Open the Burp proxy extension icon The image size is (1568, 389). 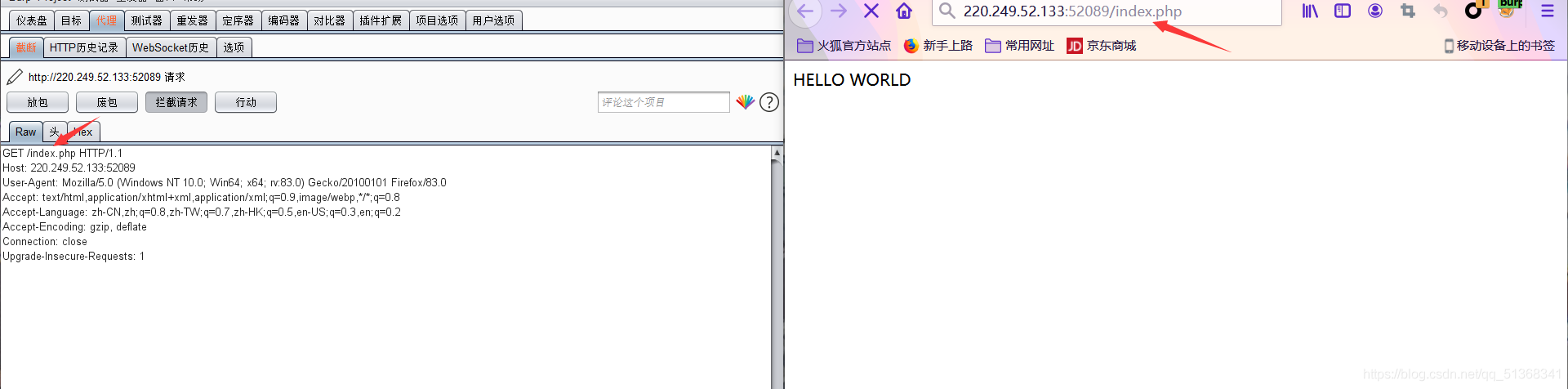tap(1508, 9)
